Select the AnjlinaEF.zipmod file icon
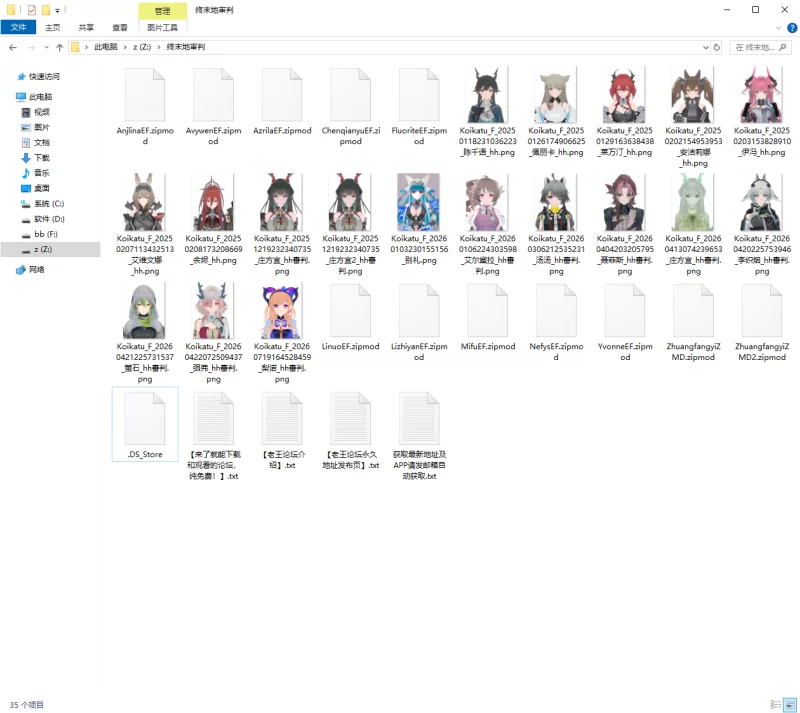Viewport: 800px width, 713px height. 145,95
